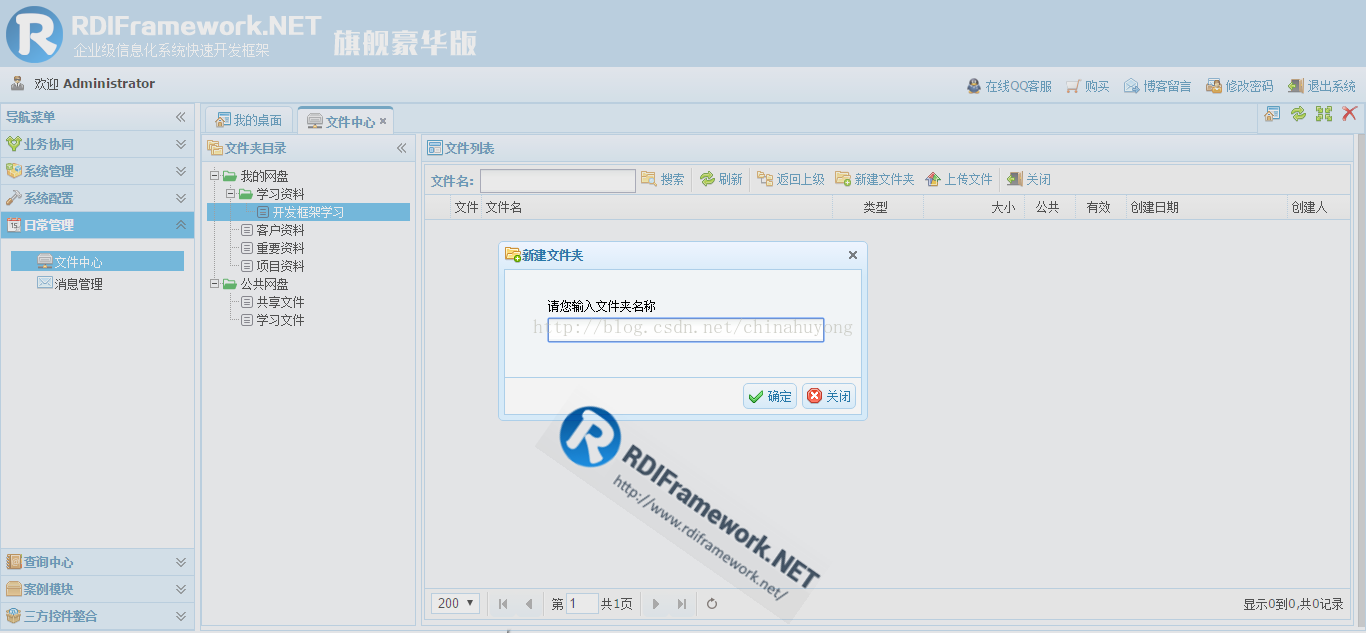Click the tab-bar green refresh icon

tap(1298, 114)
